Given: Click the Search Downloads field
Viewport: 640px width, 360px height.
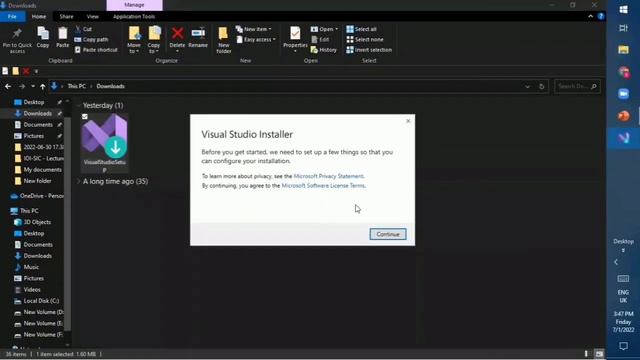Looking at the screenshot, I should pos(577,87).
